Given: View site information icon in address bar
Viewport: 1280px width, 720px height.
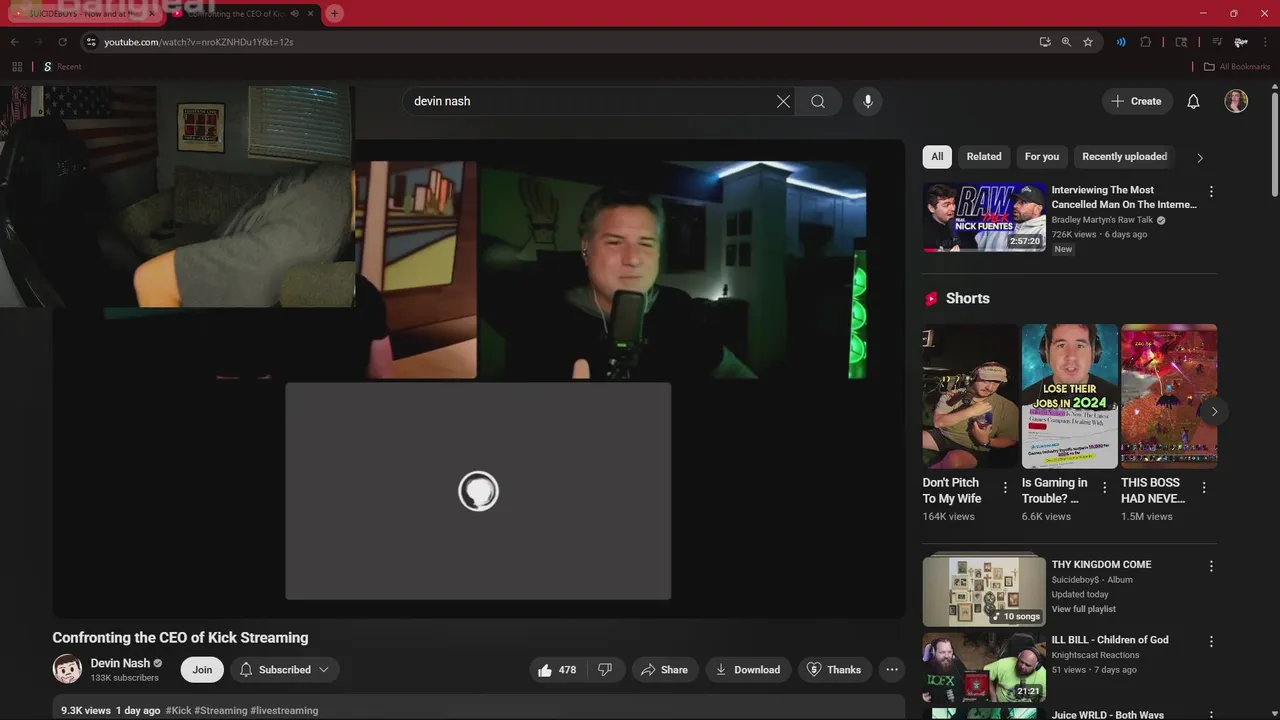Looking at the screenshot, I should pyautogui.click(x=91, y=42).
